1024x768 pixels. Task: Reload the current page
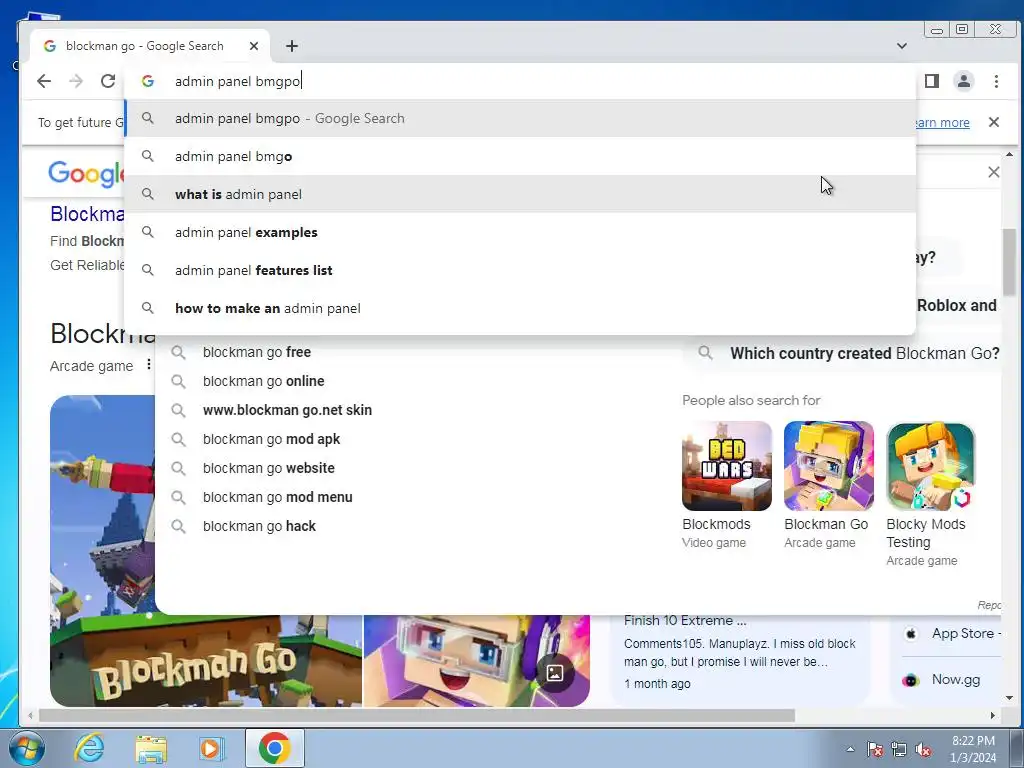tap(108, 81)
